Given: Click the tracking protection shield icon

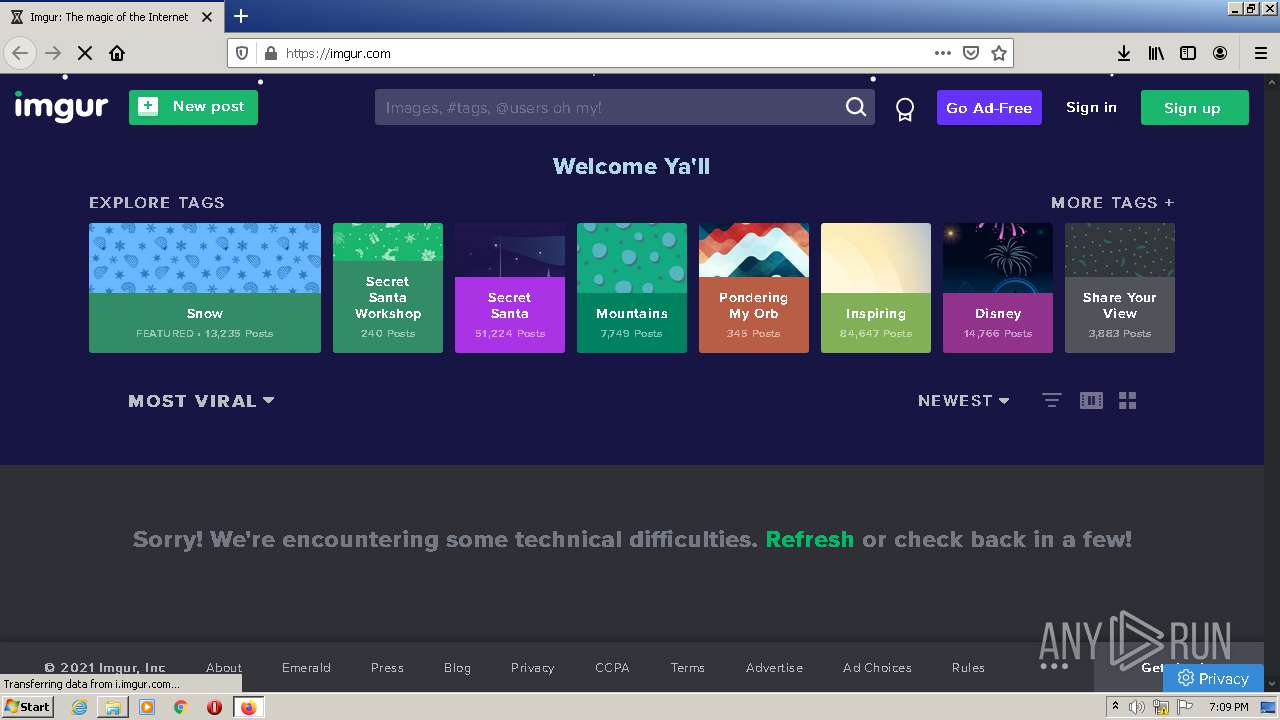Looking at the screenshot, I should coord(242,53).
